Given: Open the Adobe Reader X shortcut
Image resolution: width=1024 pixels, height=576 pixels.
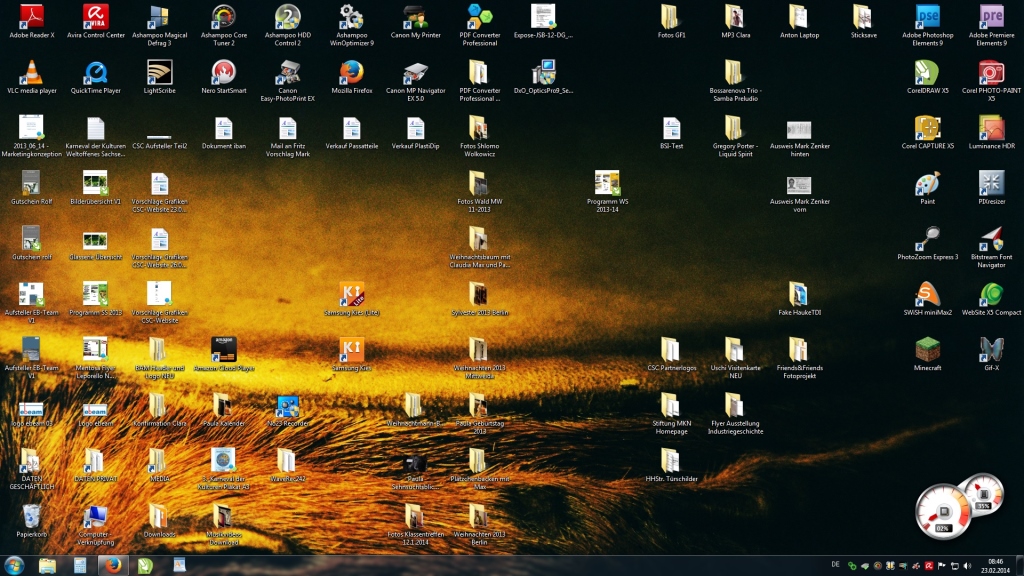Looking at the screenshot, I should (x=31, y=16).
